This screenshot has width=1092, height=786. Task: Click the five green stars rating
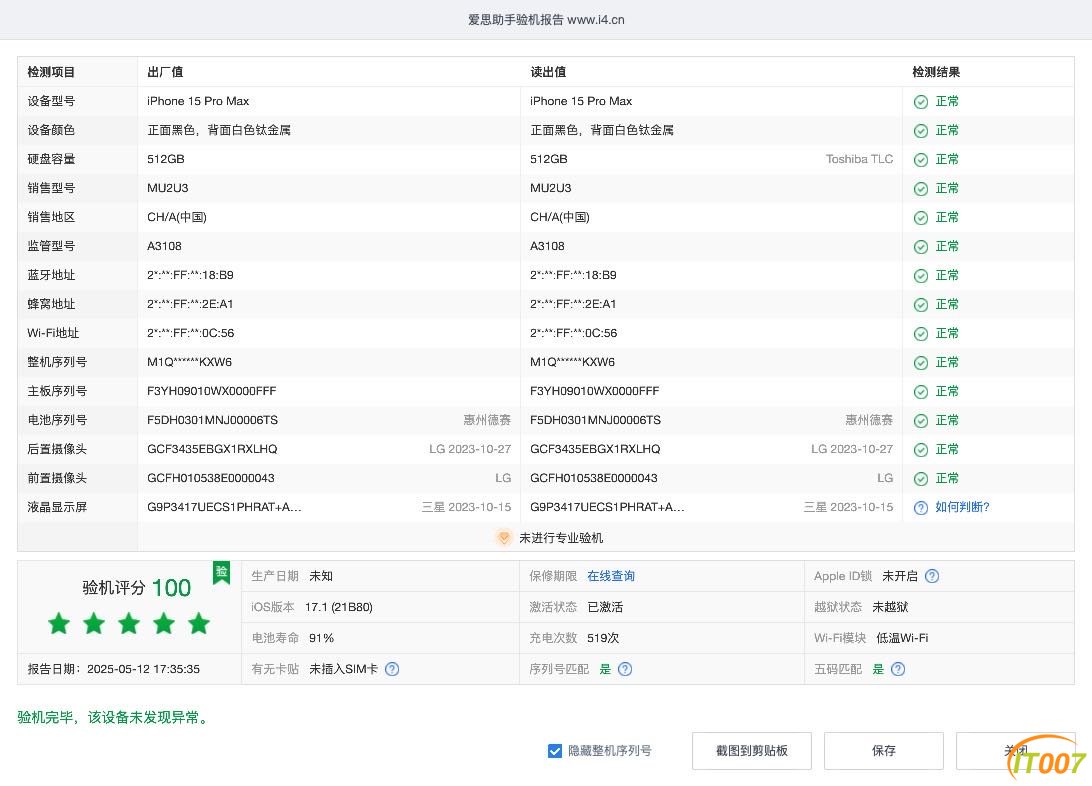point(129,623)
